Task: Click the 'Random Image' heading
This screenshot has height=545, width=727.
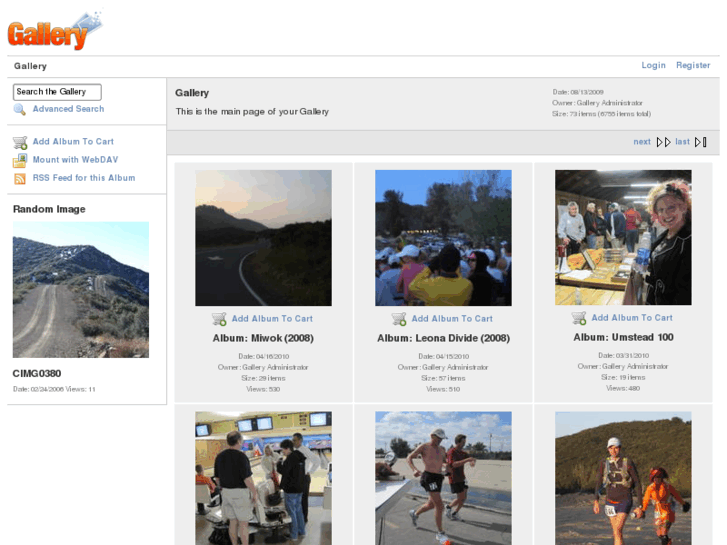Action: [49, 209]
